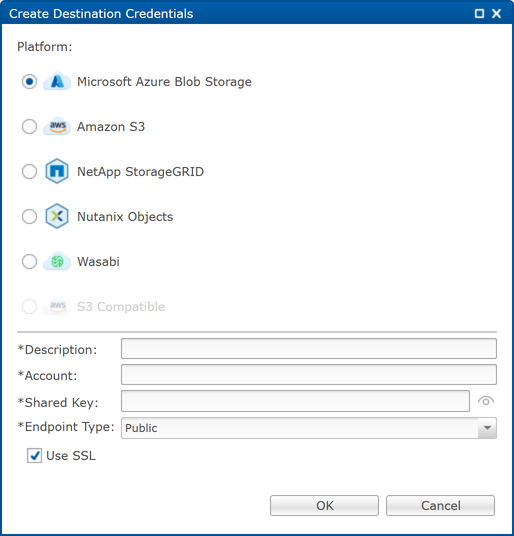Click the Public value in Endpoint Type
514x536 pixels.
(x=141, y=428)
